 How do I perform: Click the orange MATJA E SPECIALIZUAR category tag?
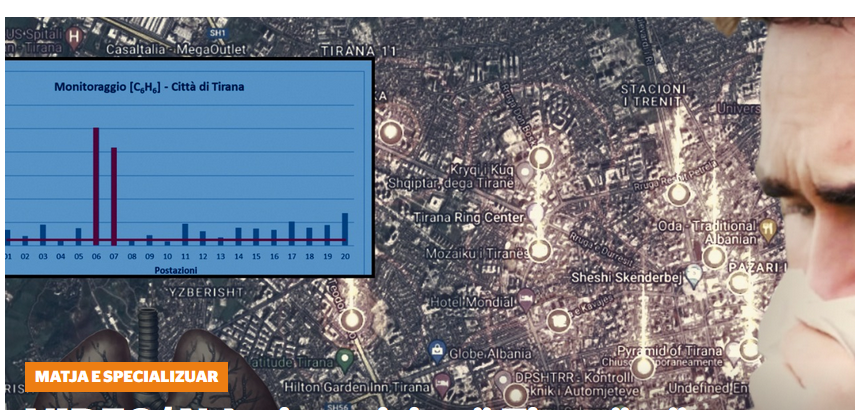(x=126, y=376)
